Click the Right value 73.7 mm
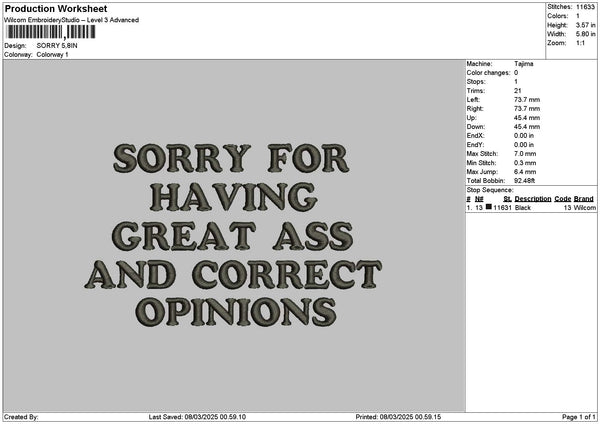Screen dimensions: 600x424 [527, 109]
